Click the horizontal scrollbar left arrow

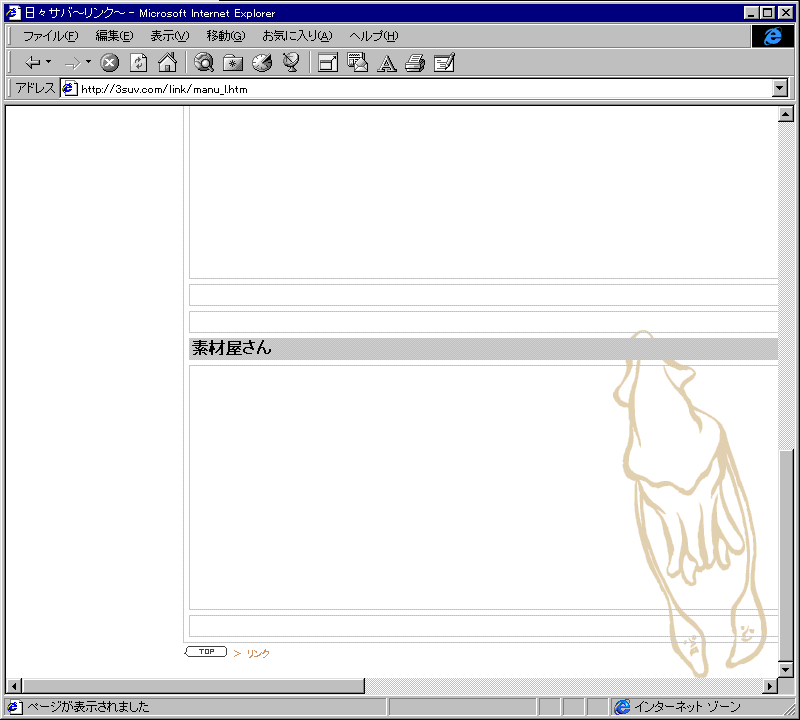point(14,686)
